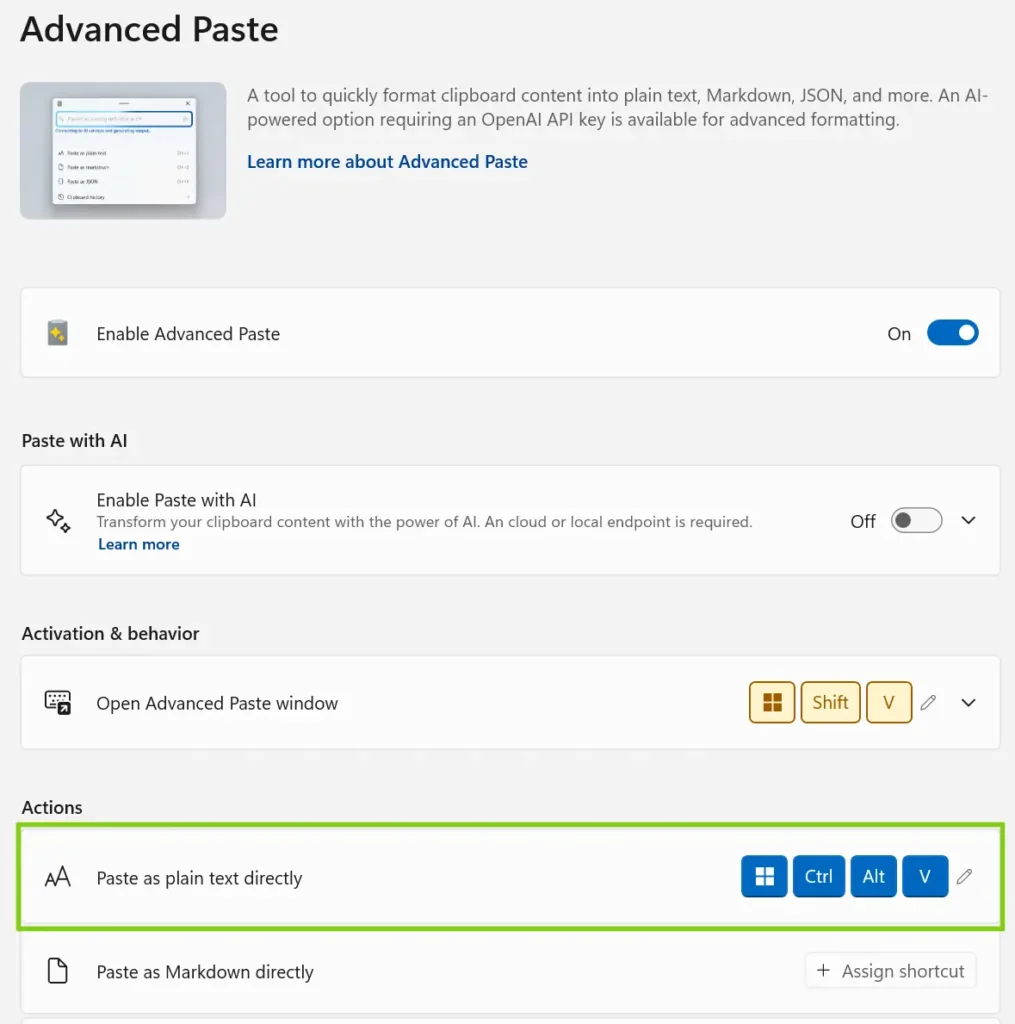Screen dimensions: 1015x1024
Task: Turn on the Enable Paste with AI switch
Action: 916,520
